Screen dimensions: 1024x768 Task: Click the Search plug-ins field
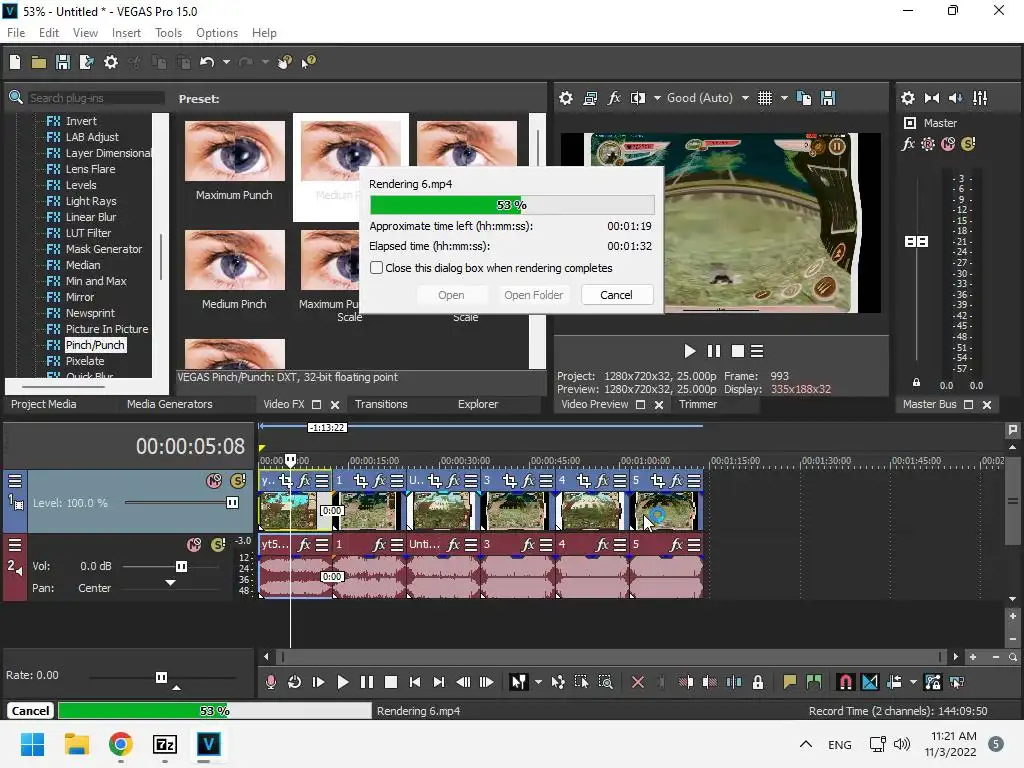click(96, 98)
